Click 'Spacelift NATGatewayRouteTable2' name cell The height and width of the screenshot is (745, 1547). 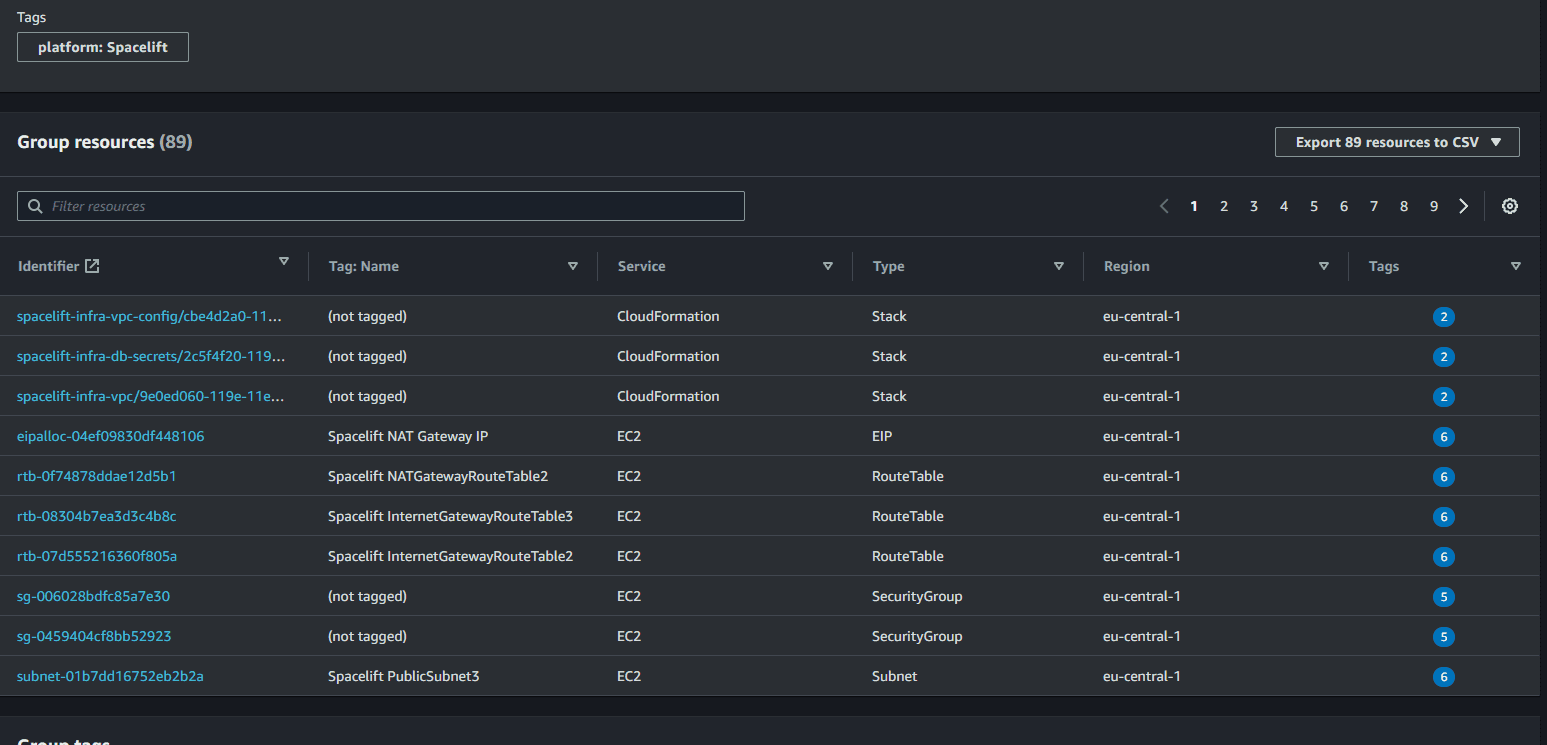pyautogui.click(x=438, y=476)
